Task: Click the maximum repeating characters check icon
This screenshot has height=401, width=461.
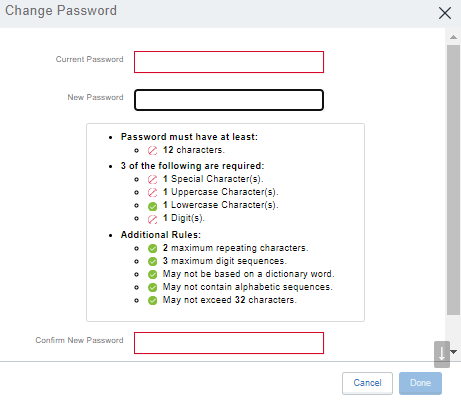Action: click(152, 249)
